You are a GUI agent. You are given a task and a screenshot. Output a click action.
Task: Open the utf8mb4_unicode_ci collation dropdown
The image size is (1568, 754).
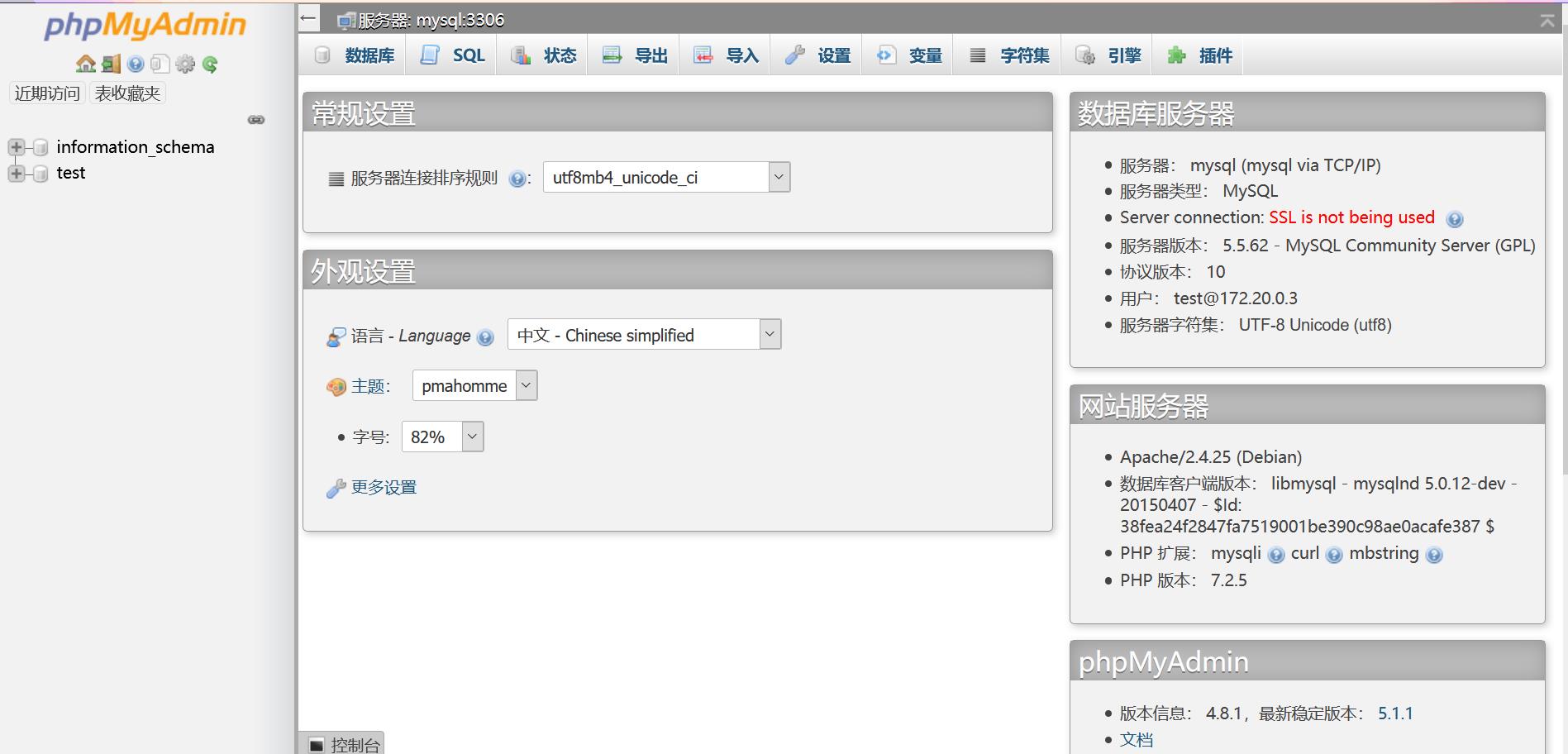666,177
